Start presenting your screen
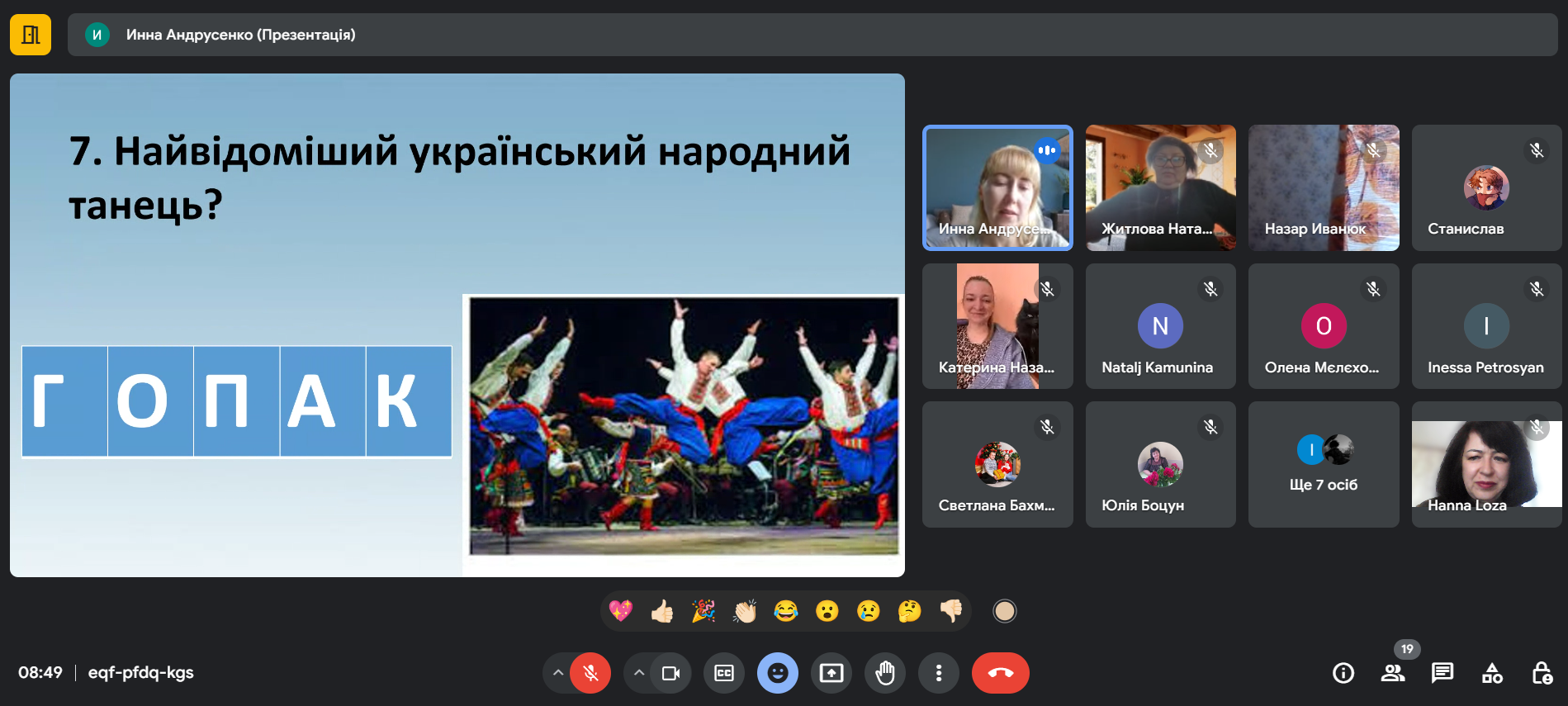Image resolution: width=1568 pixels, height=706 pixels. tap(831, 673)
